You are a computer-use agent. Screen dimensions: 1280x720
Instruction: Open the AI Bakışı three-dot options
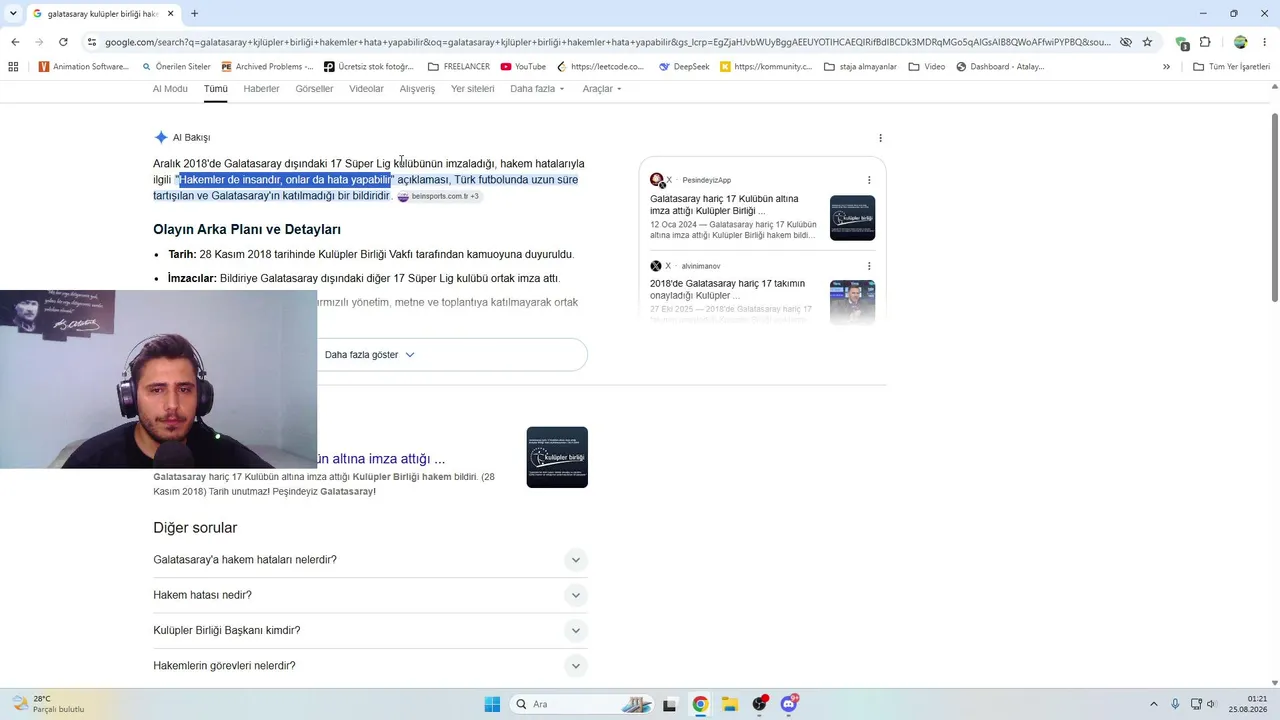(x=880, y=138)
